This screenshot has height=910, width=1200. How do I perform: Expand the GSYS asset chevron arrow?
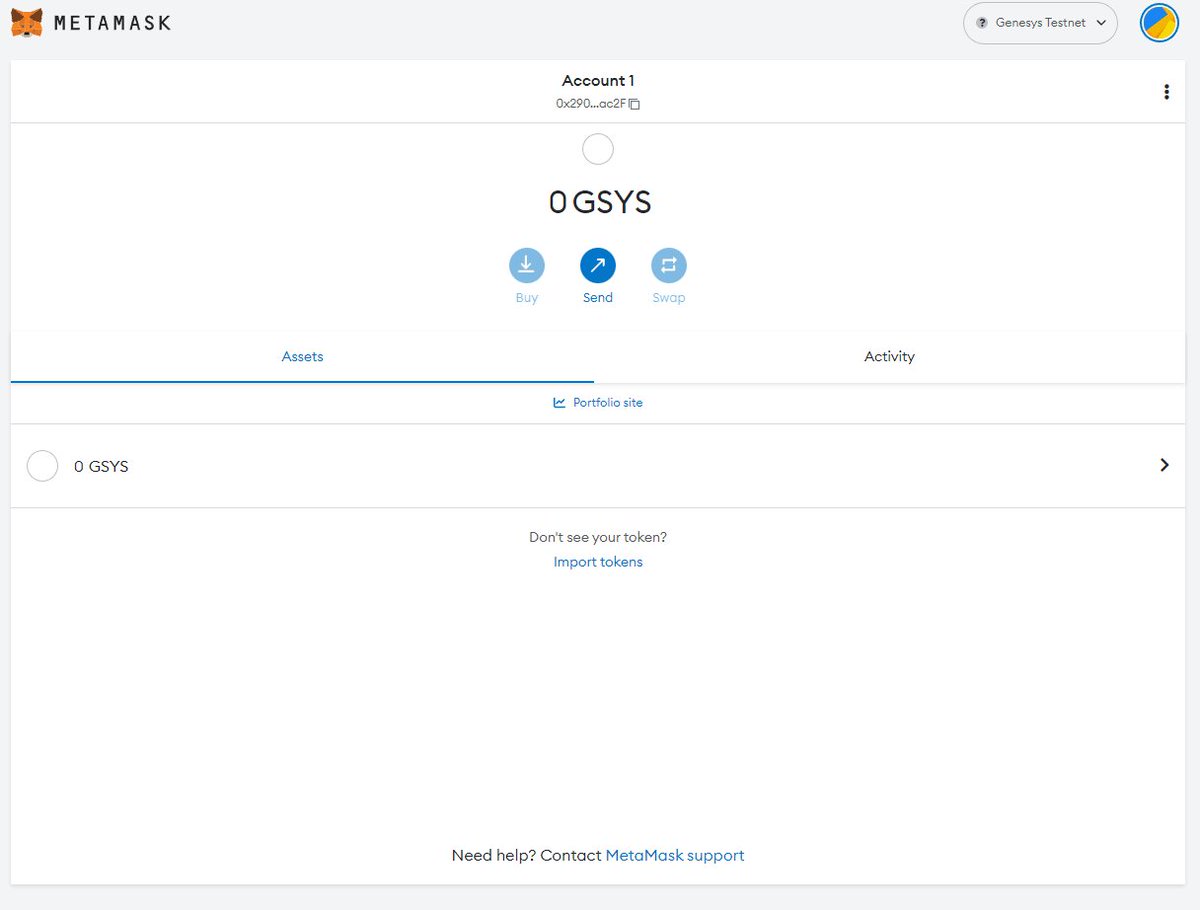pyautogui.click(x=1164, y=465)
